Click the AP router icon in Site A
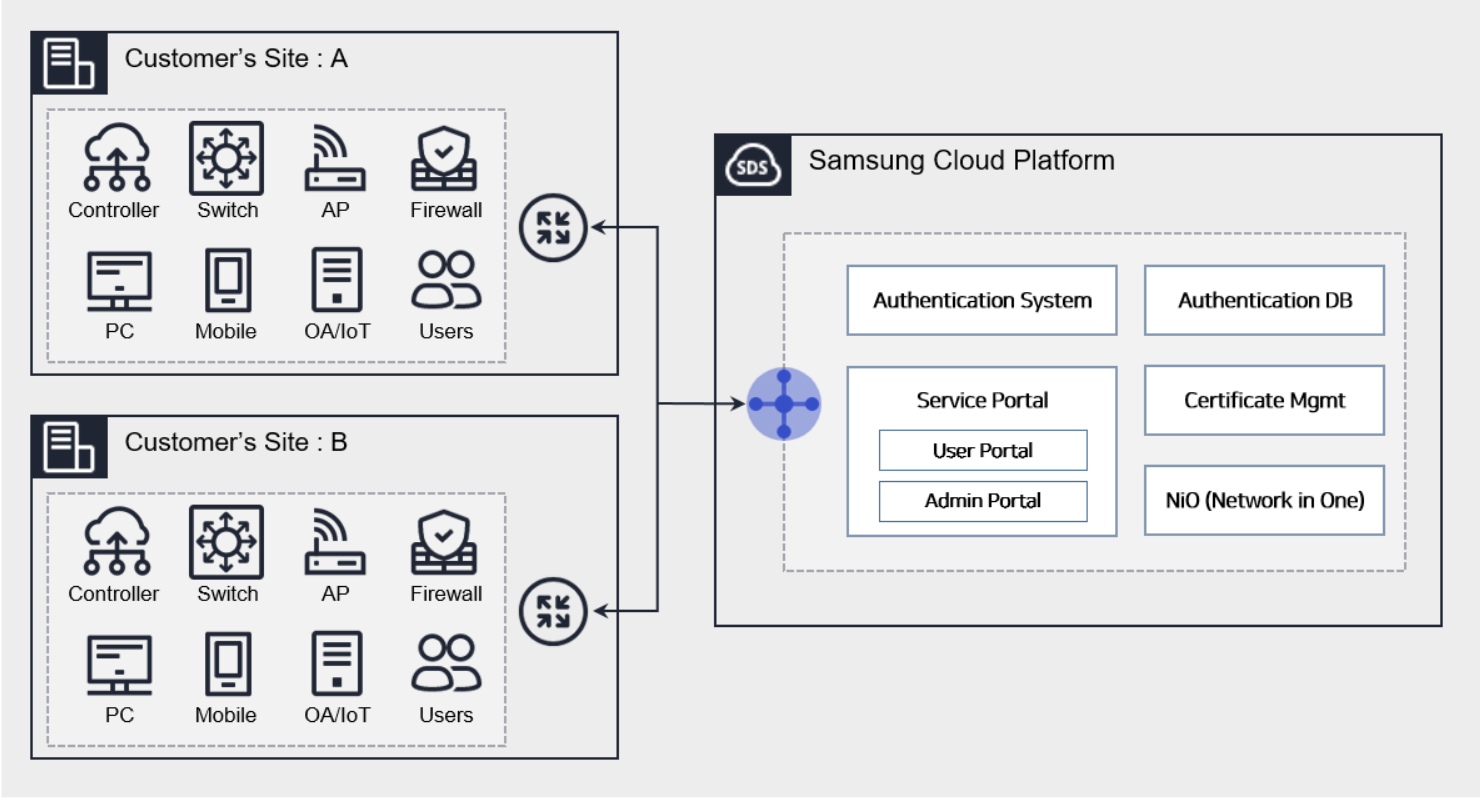 pos(334,160)
